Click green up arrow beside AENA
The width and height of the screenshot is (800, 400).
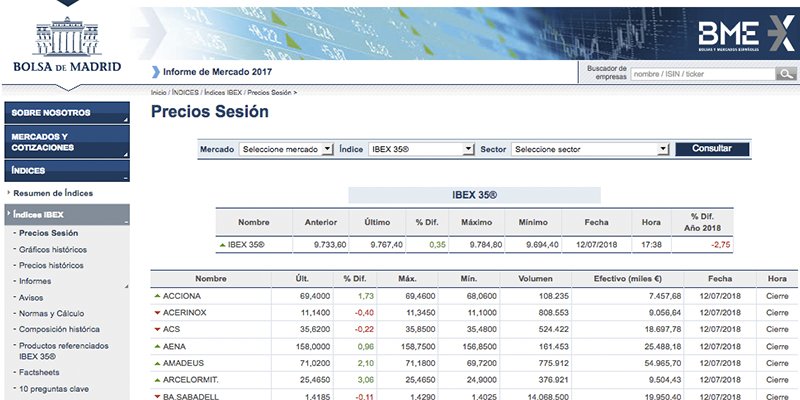(x=157, y=346)
